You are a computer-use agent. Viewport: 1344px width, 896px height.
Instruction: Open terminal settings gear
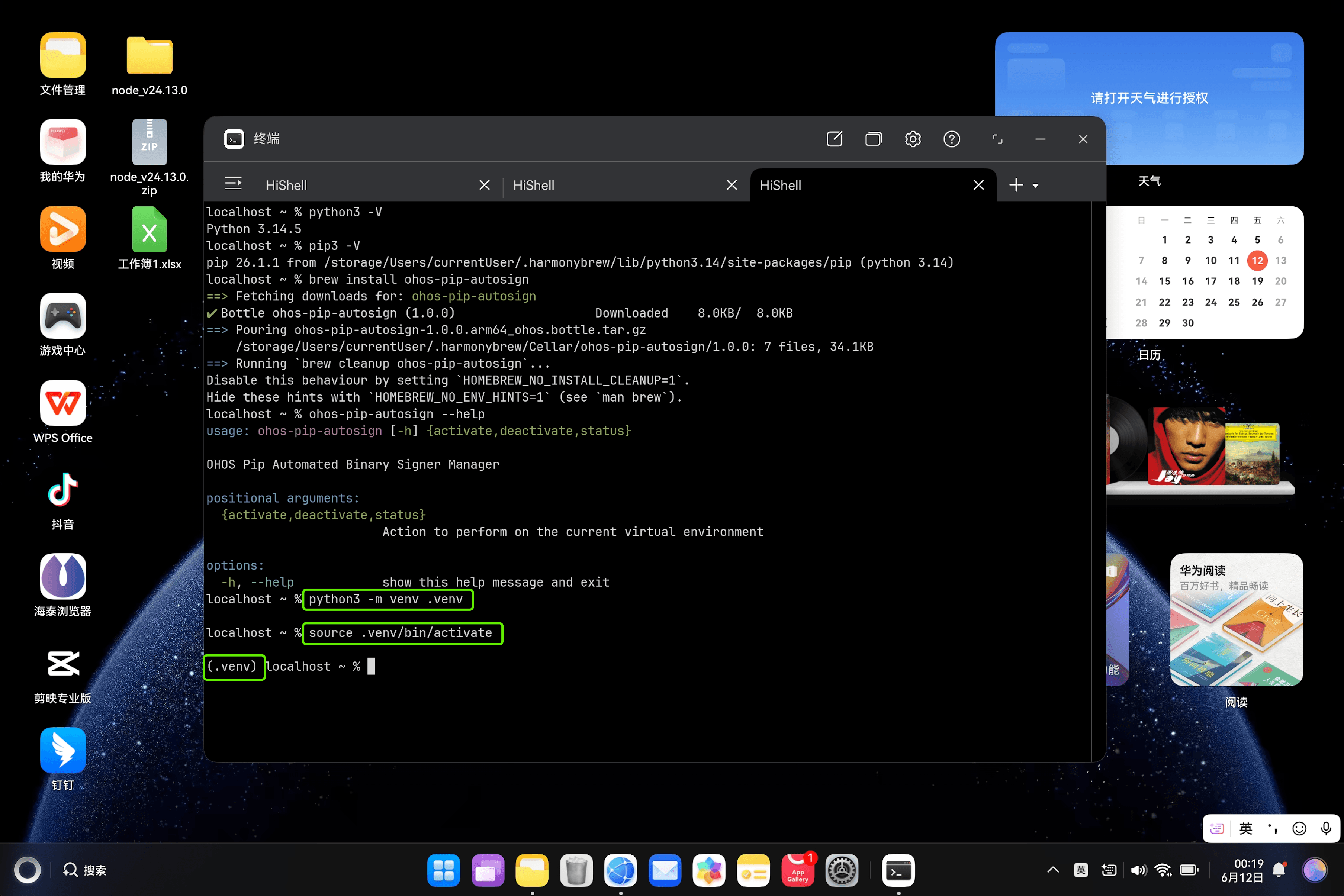point(913,139)
